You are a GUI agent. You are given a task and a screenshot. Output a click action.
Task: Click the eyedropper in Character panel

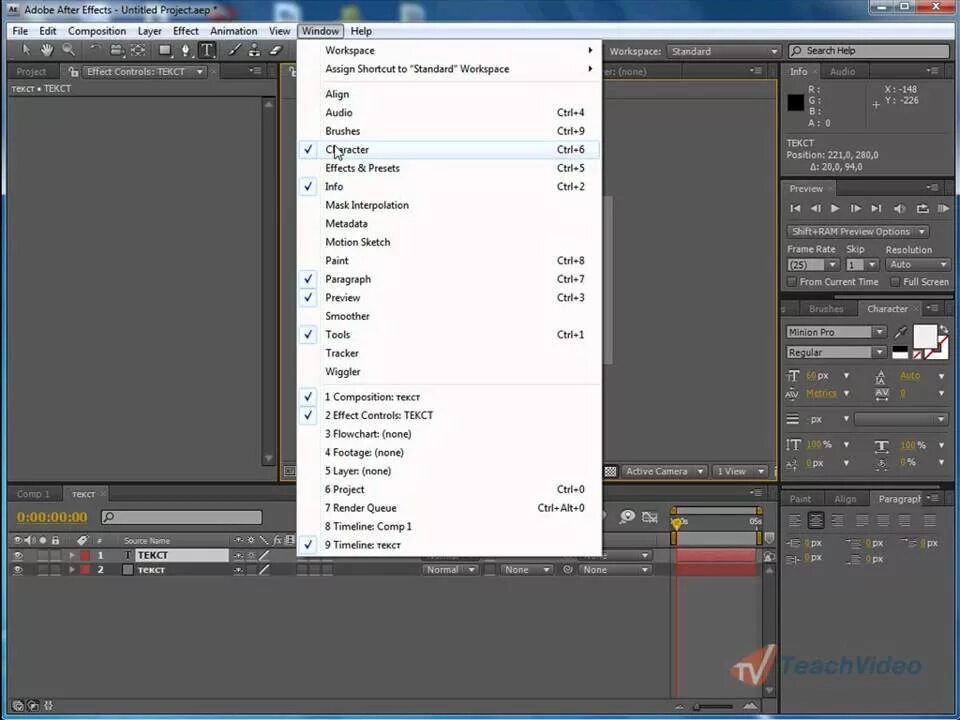pyautogui.click(x=900, y=332)
